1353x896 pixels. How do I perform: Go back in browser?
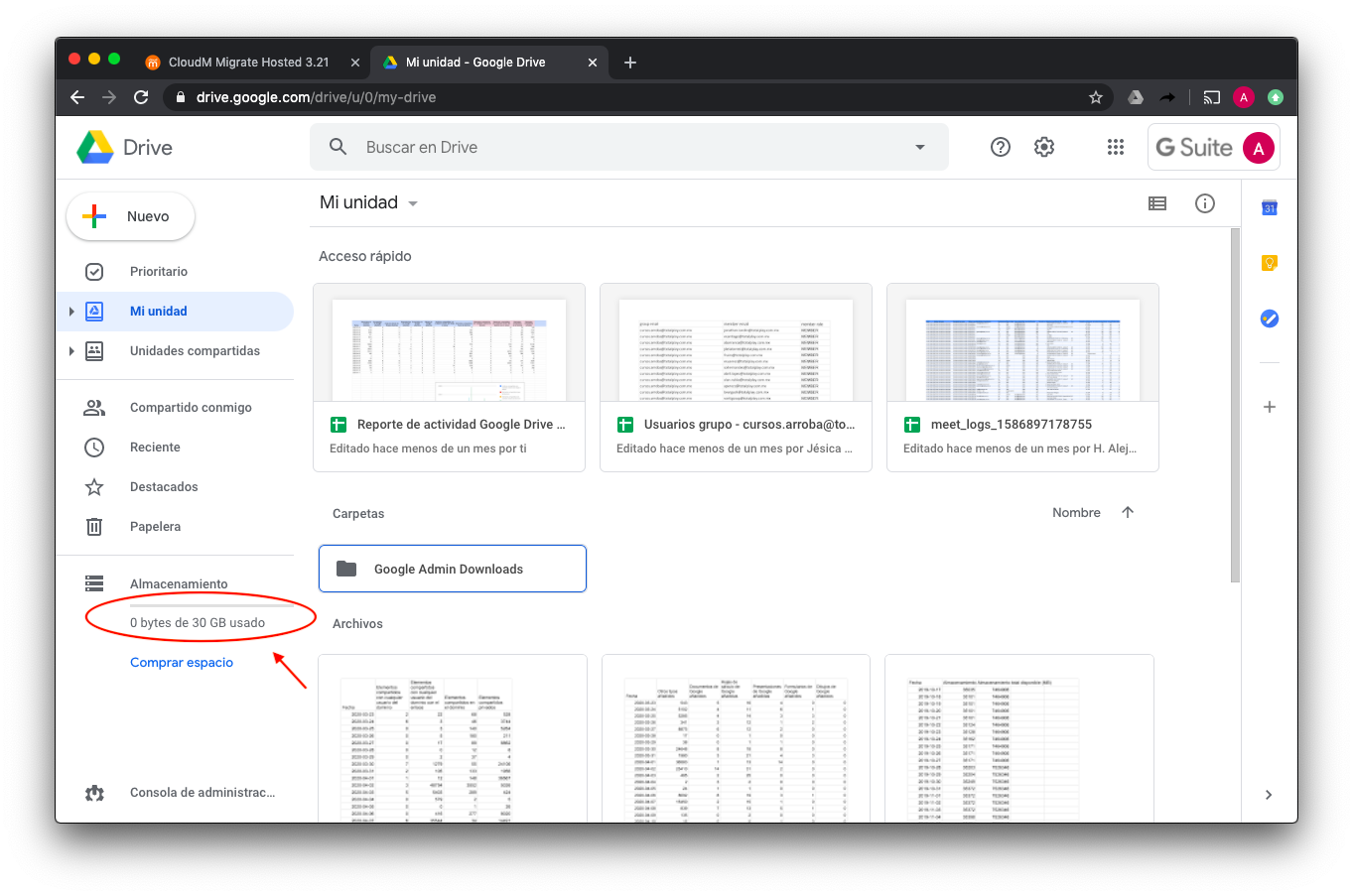pyautogui.click(x=77, y=97)
